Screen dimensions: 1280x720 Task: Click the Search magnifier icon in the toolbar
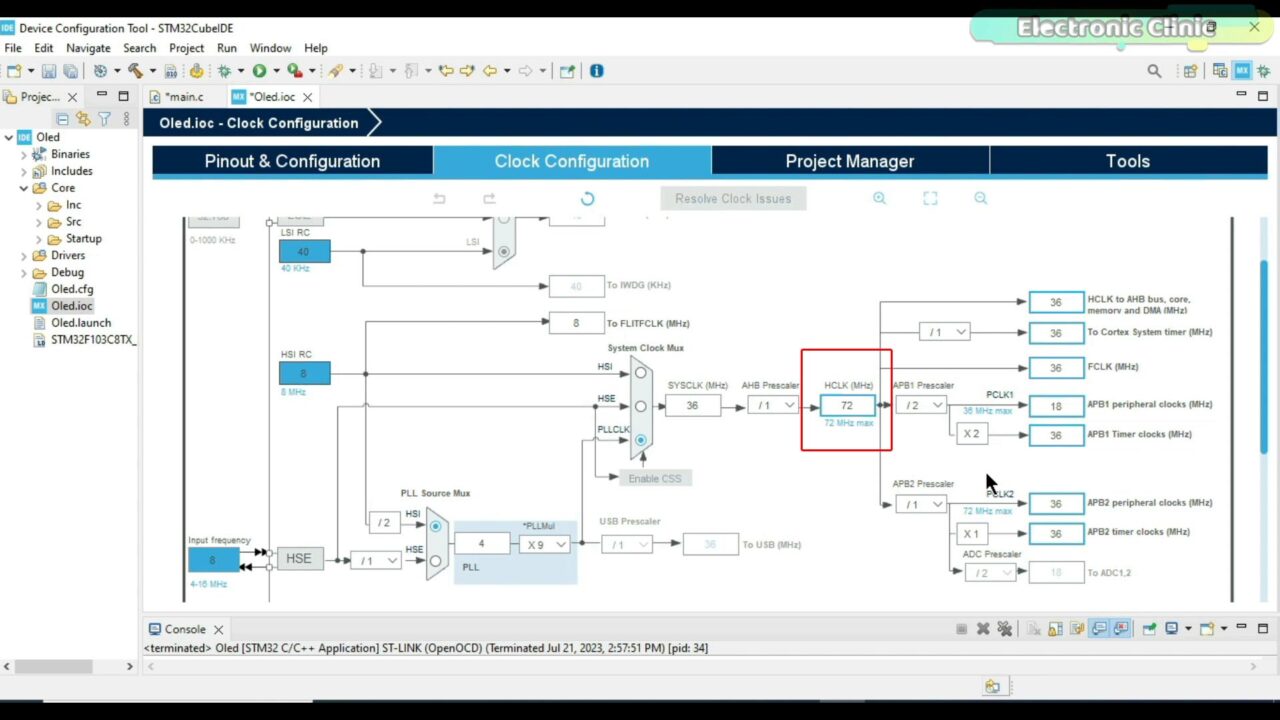1155,71
